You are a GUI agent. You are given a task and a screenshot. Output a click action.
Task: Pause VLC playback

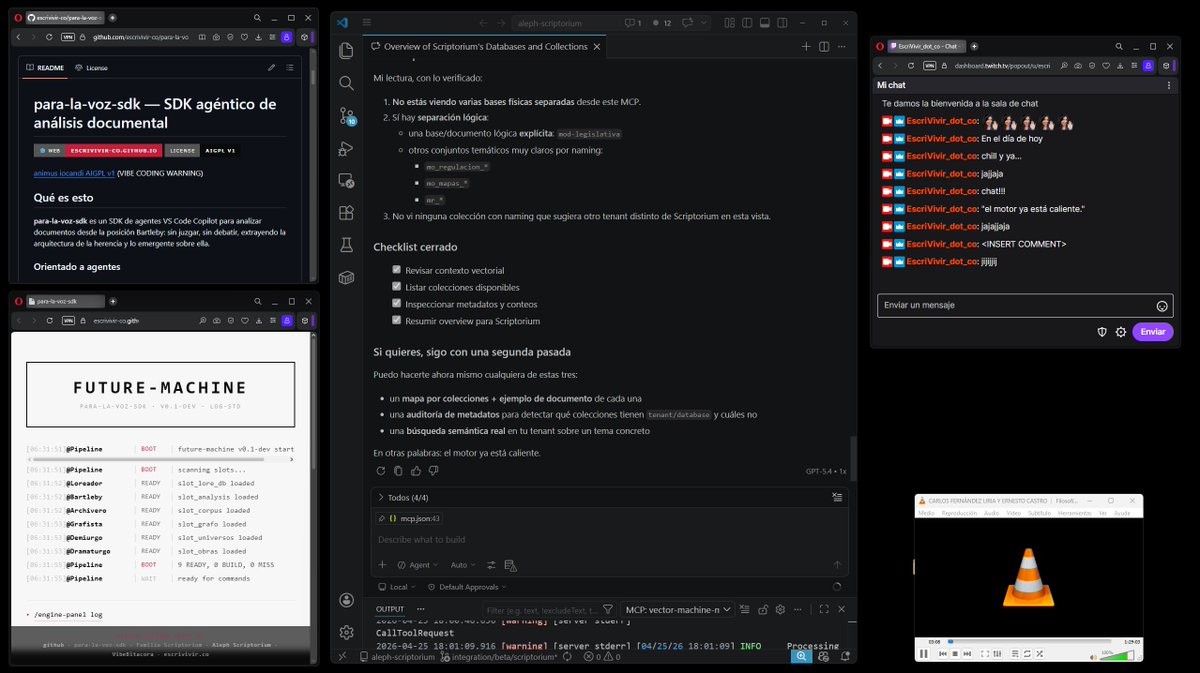click(x=924, y=654)
